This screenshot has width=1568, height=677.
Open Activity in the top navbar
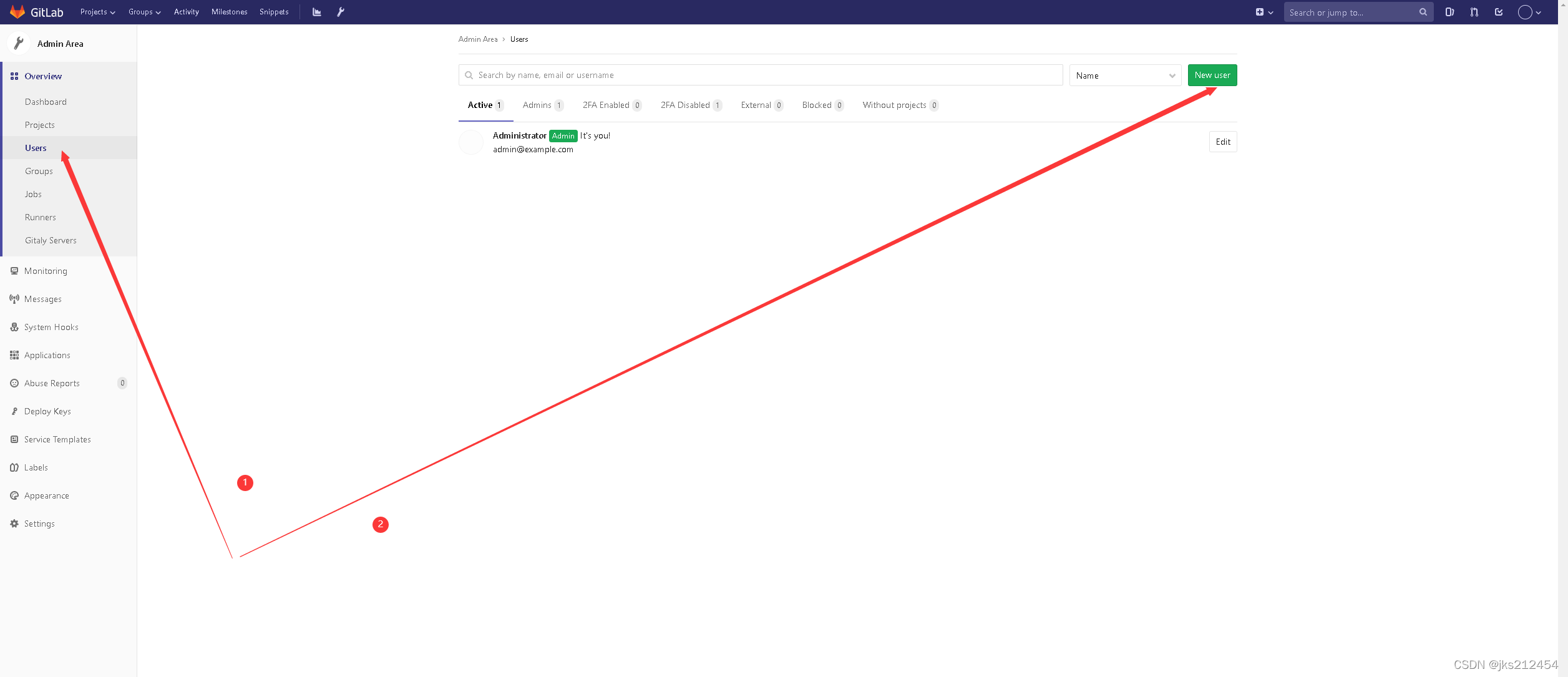[187, 12]
